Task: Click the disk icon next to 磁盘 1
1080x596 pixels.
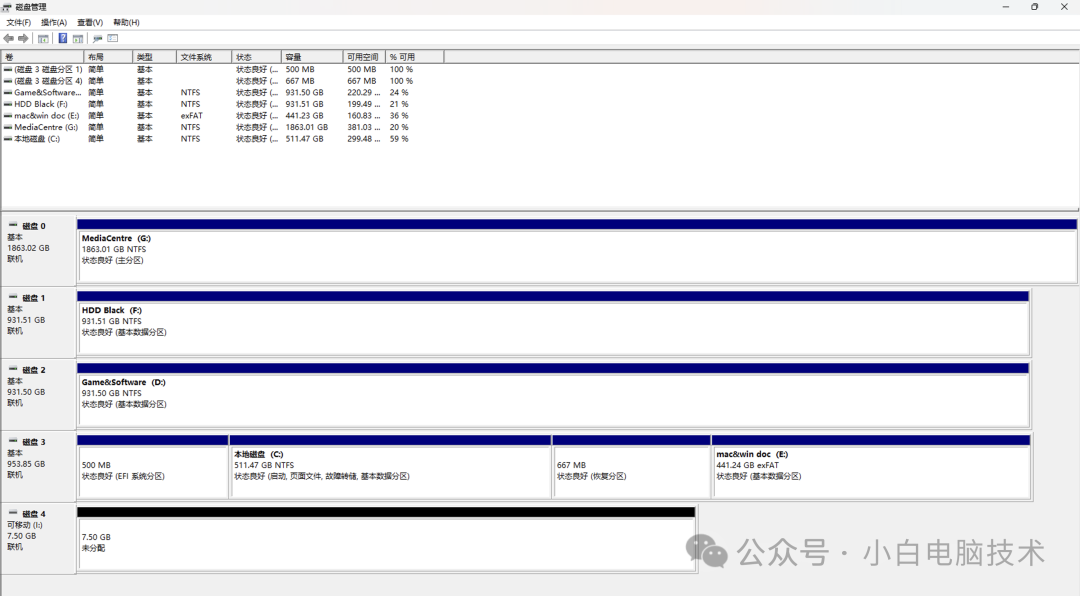Action: (13, 297)
